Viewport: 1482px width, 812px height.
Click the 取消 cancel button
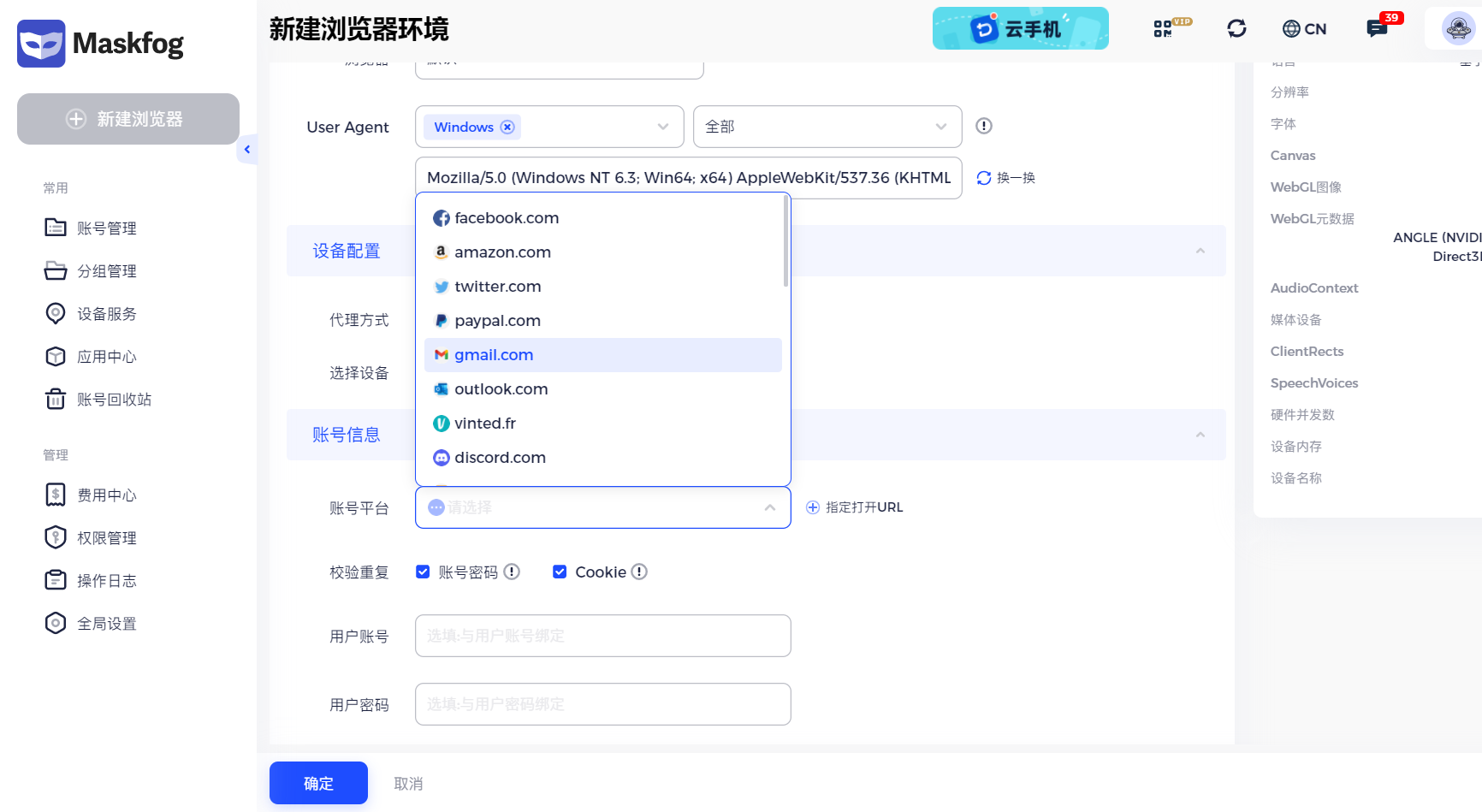pos(408,783)
